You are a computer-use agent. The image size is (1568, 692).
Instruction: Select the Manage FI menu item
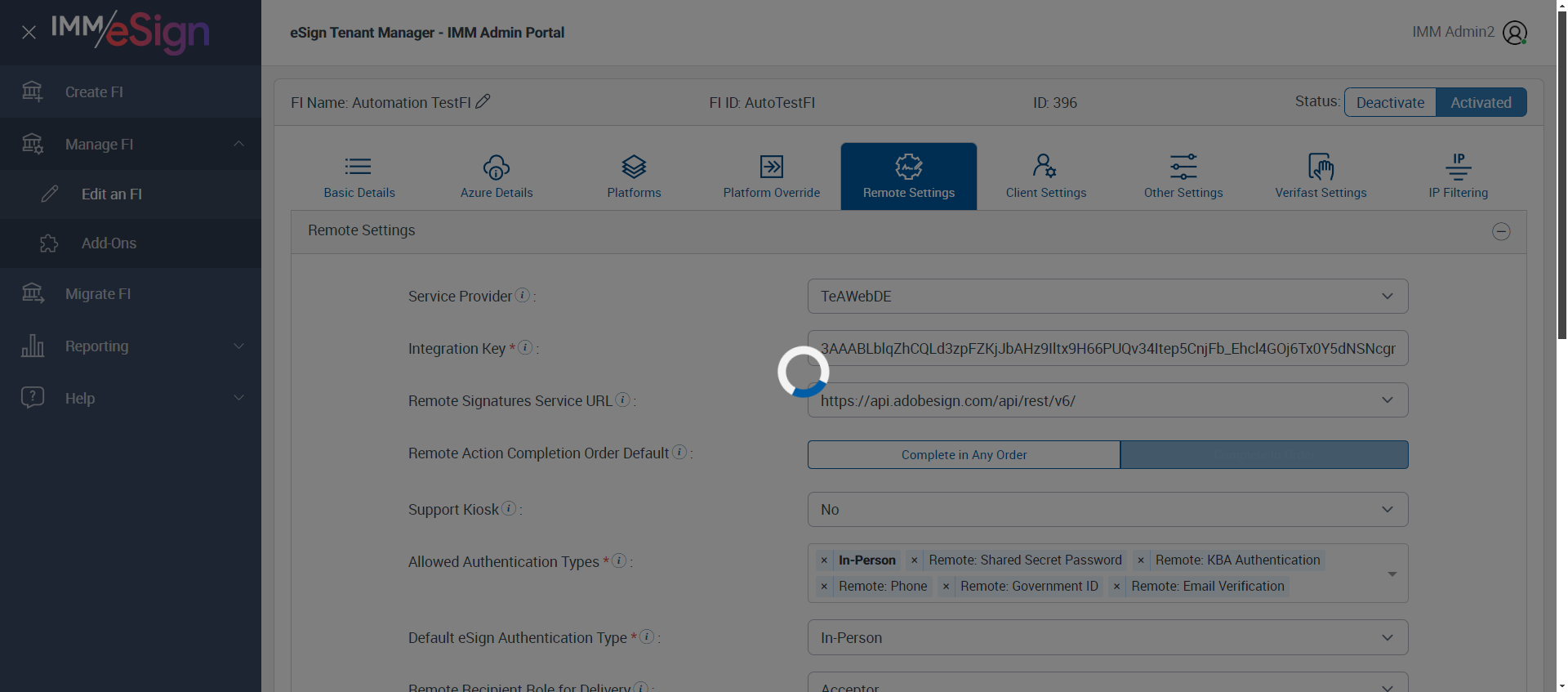(131, 144)
